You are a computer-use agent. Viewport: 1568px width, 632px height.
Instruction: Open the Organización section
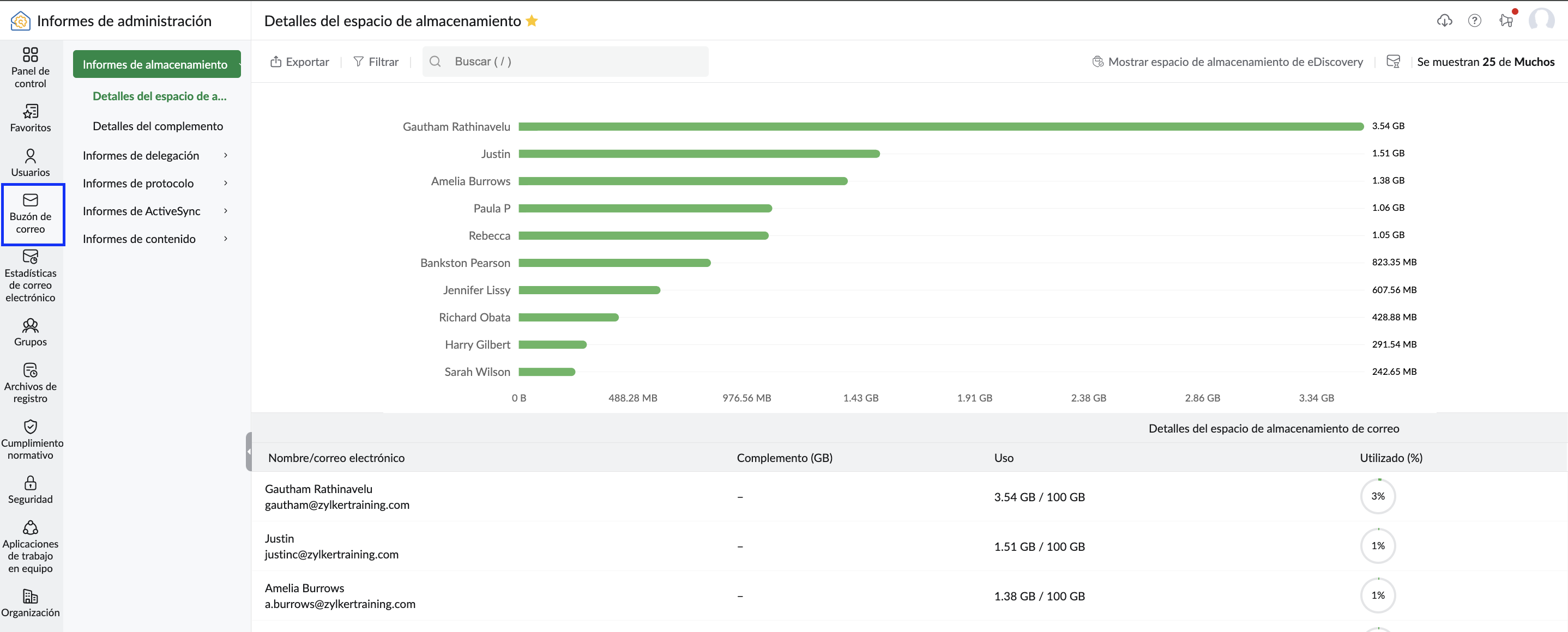point(31,603)
